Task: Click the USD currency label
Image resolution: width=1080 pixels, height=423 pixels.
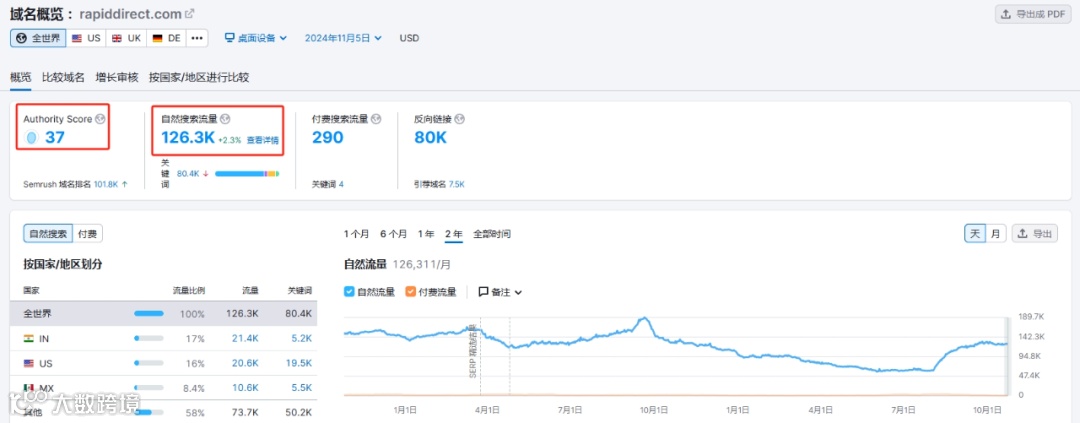Action: click(x=409, y=38)
